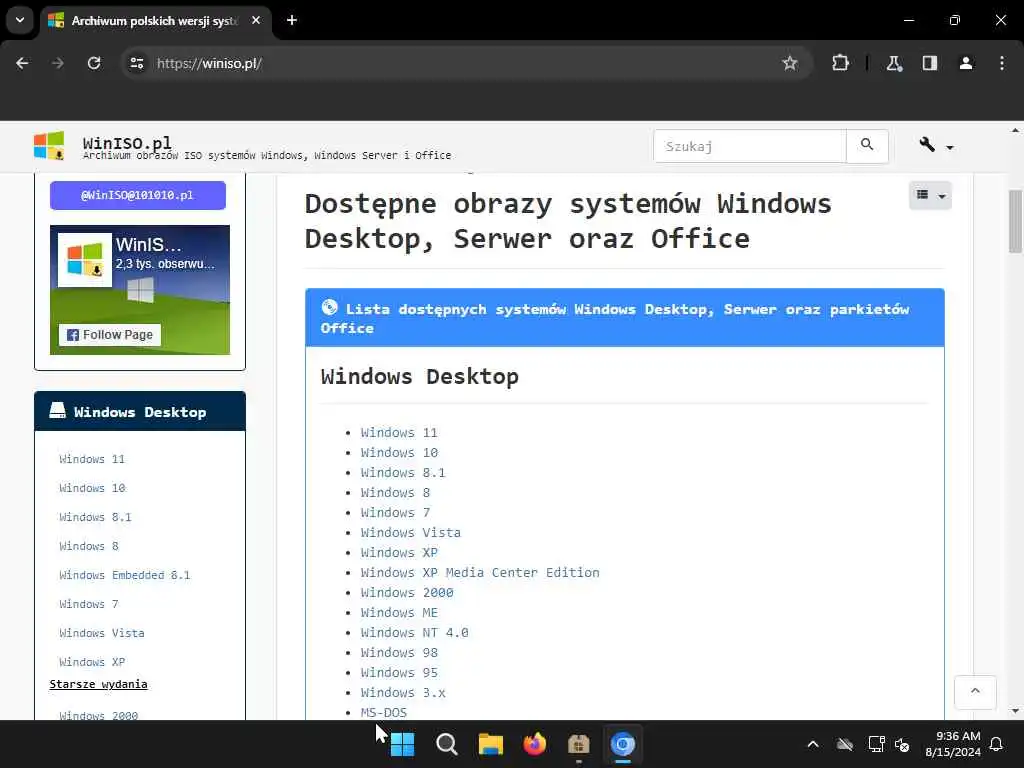Viewport: 1024px width, 768px height.
Task: Click the WinISO.pl site title
Action: click(127, 142)
